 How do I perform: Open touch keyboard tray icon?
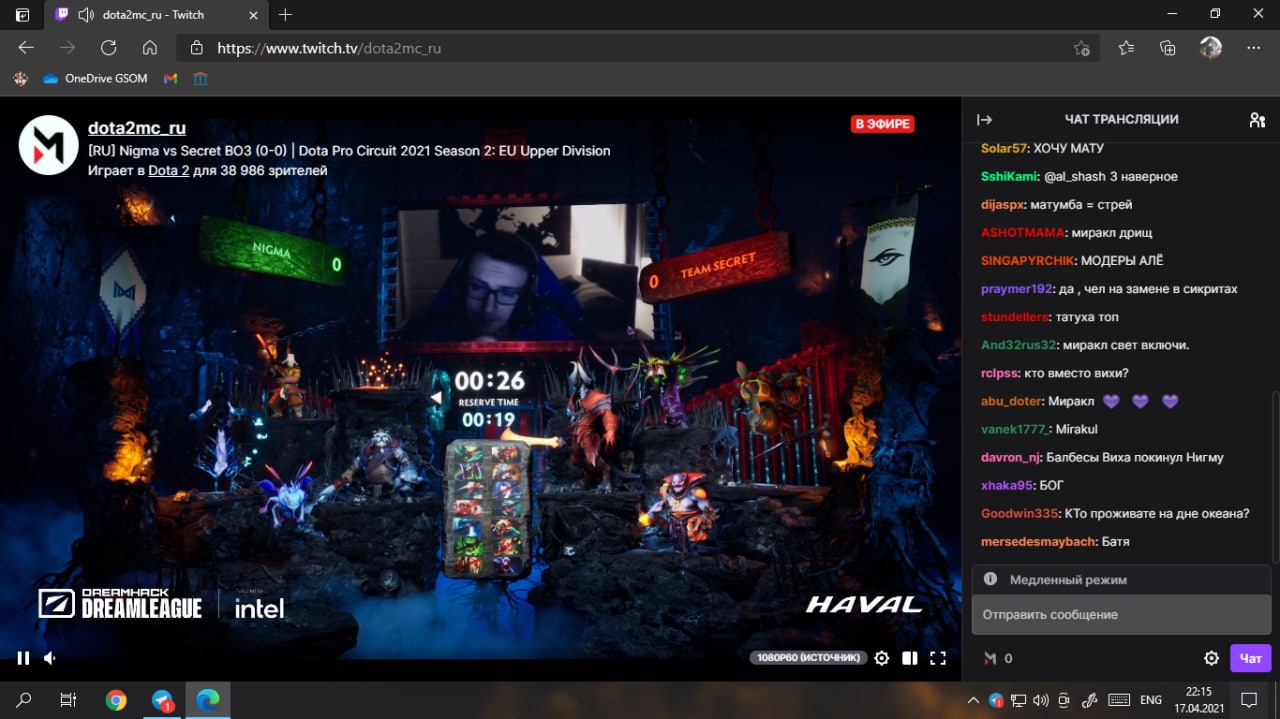pos(1119,700)
